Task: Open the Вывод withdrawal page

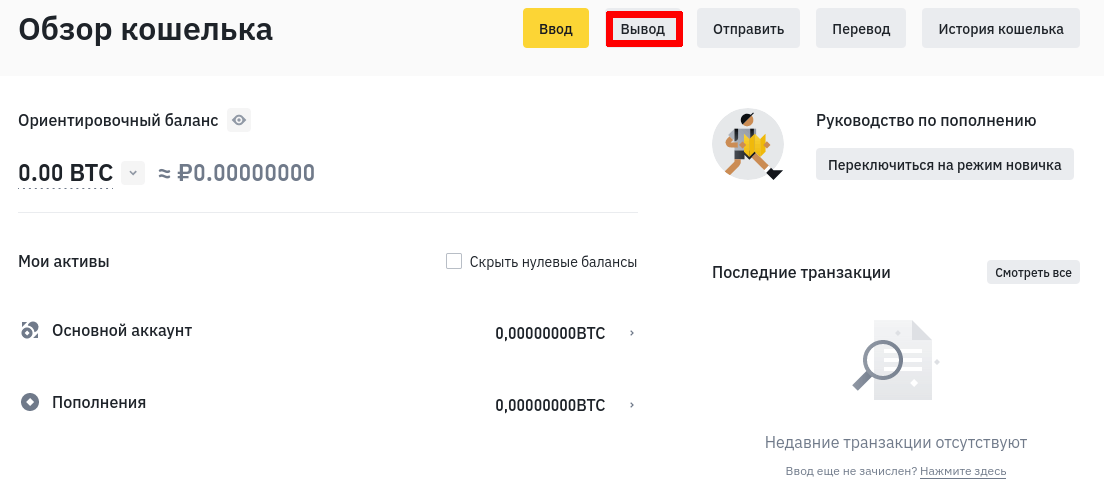Action: click(643, 29)
